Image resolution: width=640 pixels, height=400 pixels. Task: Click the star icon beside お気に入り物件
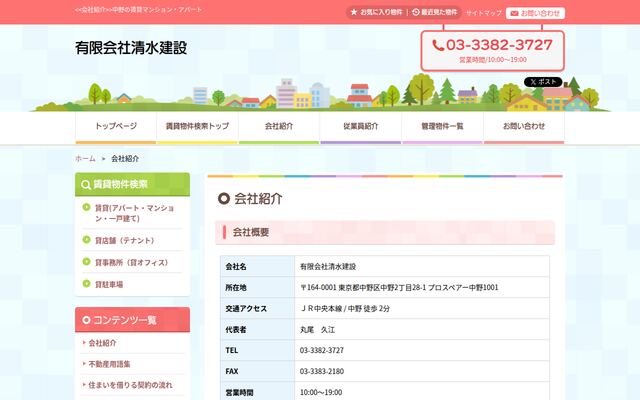354,12
